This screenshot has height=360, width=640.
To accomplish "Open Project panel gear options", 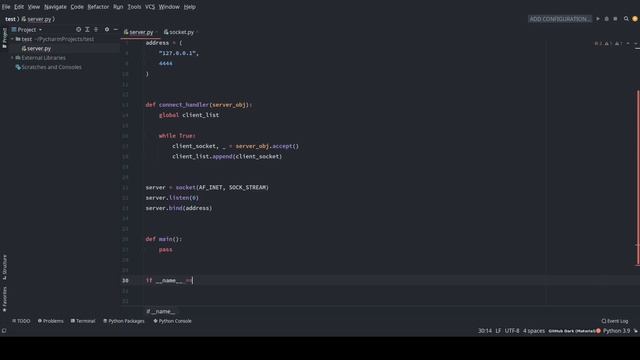I will click(x=107, y=29).
